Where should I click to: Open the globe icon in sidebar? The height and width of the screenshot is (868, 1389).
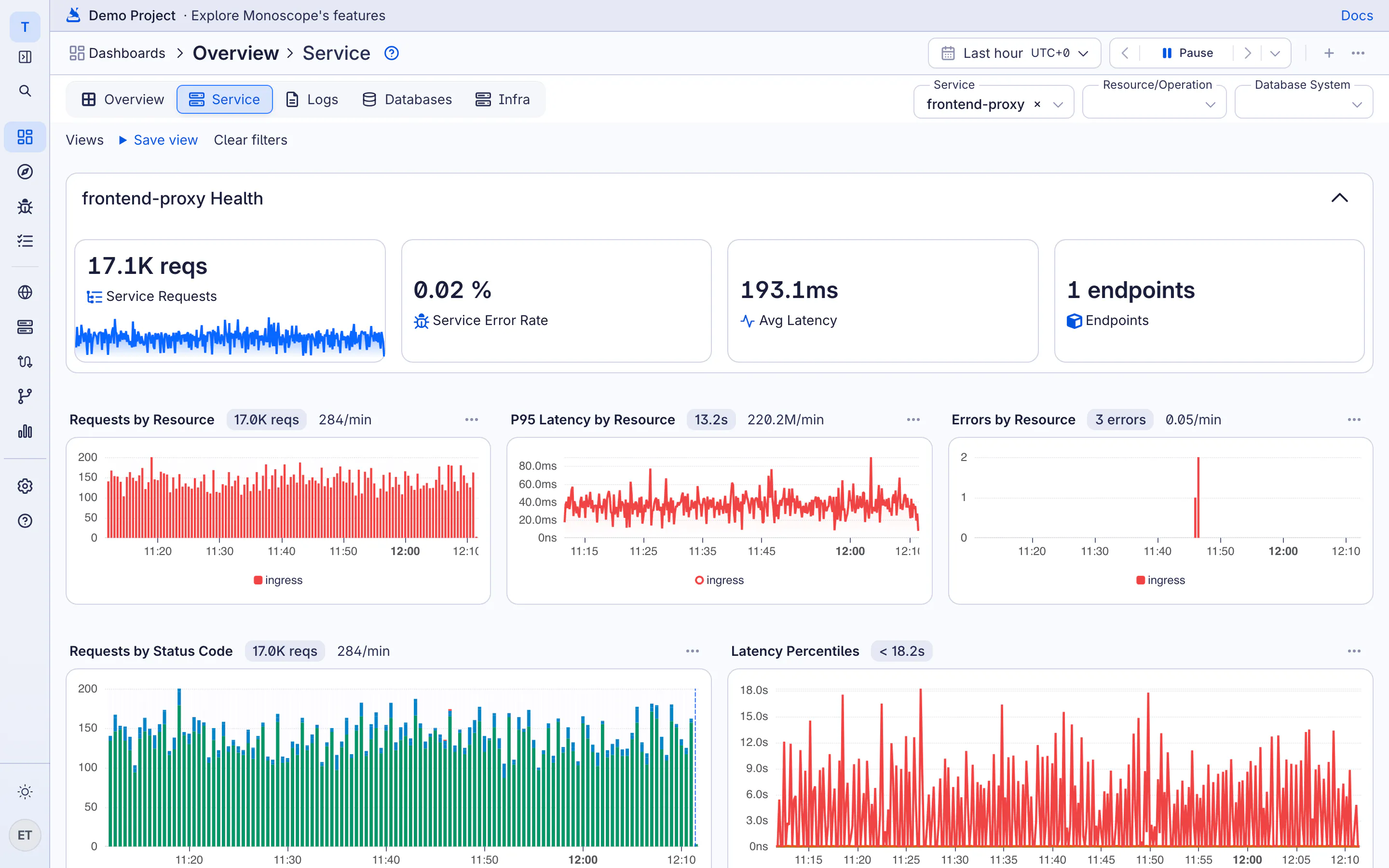(x=25, y=292)
